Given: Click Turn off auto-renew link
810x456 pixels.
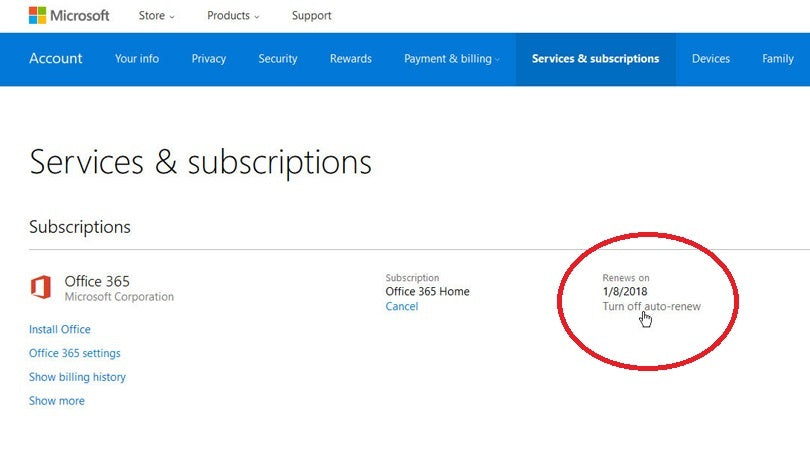Looking at the screenshot, I should [651, 307].
